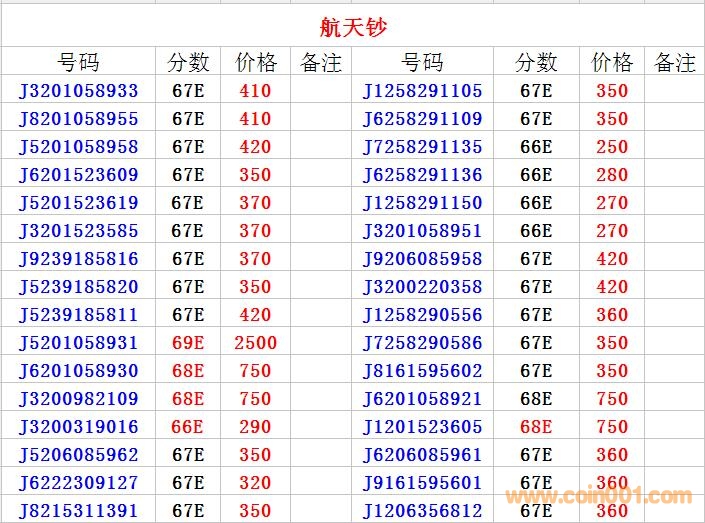Select serial number J8161595602
Screen dimensions: 705x523
point(422,371)
